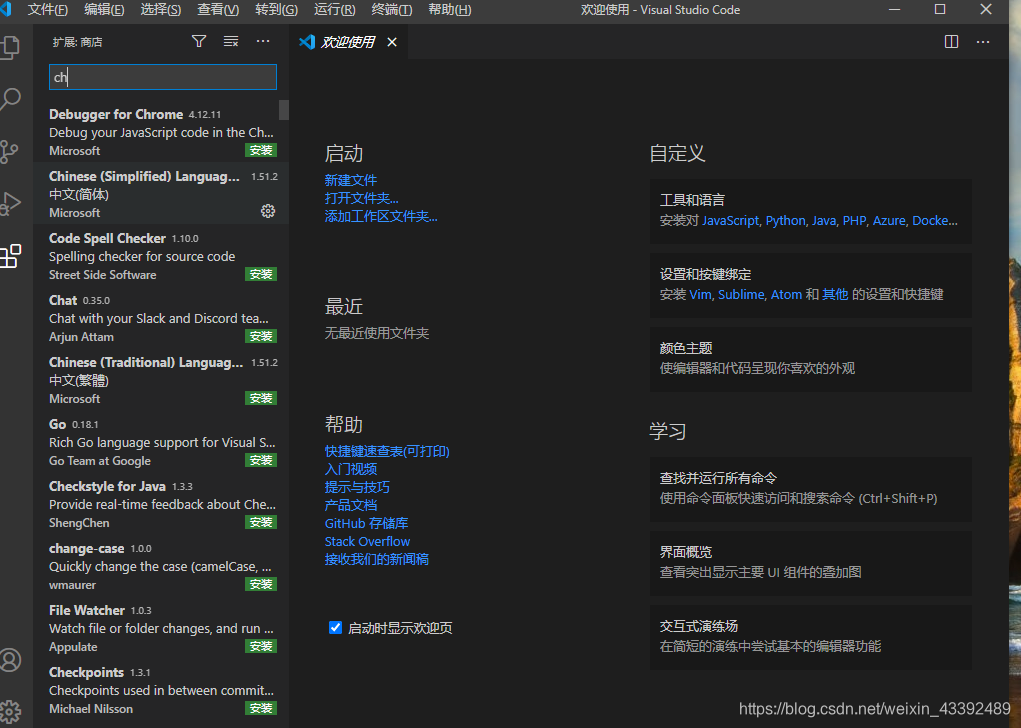The image size is (1021, 728).
Task: Click 接收我们的新闻稿 link
Action: tap(376, 559)
